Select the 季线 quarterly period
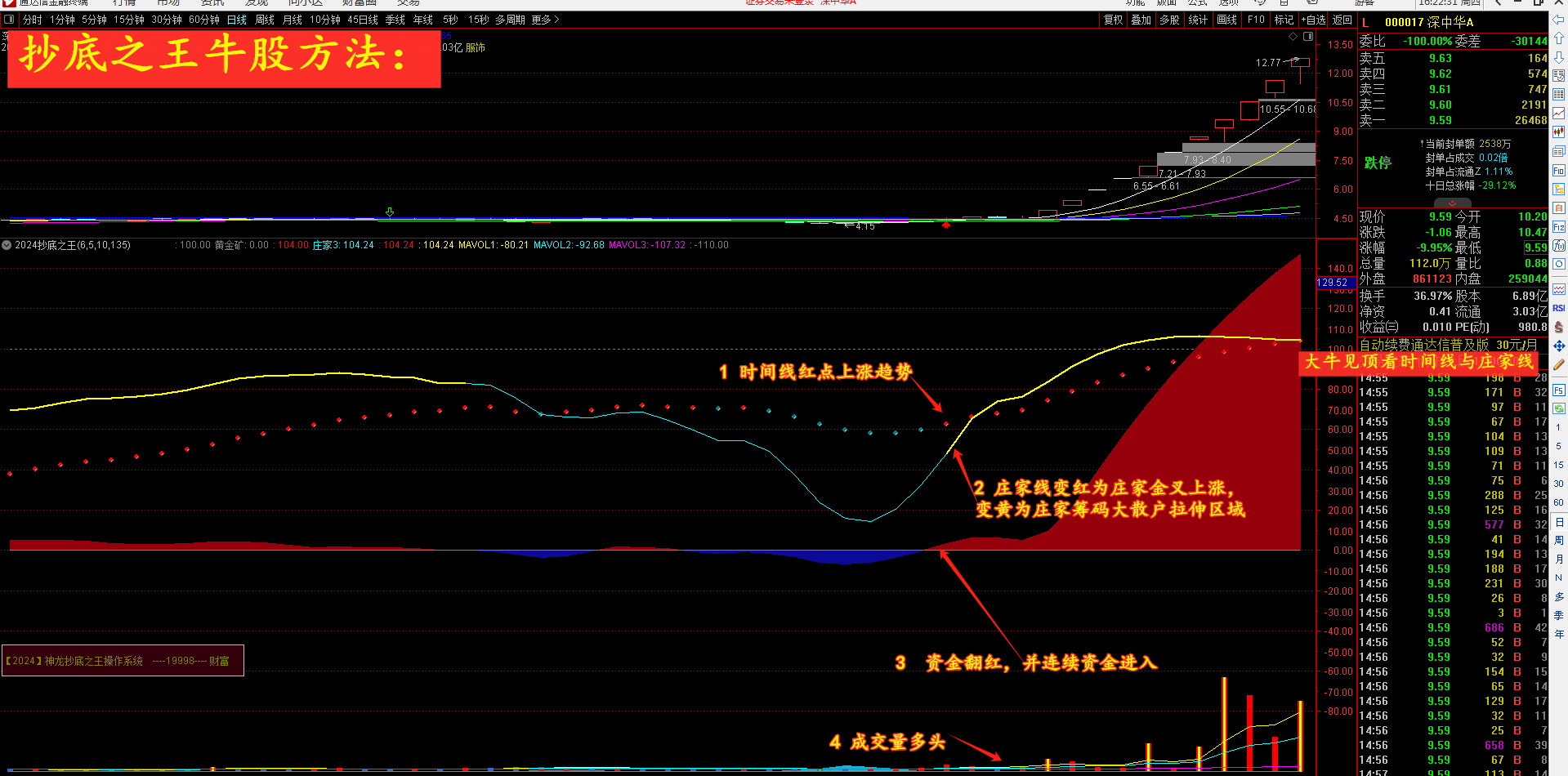This screenshot has height=776, width=1568. coord(395,20)
